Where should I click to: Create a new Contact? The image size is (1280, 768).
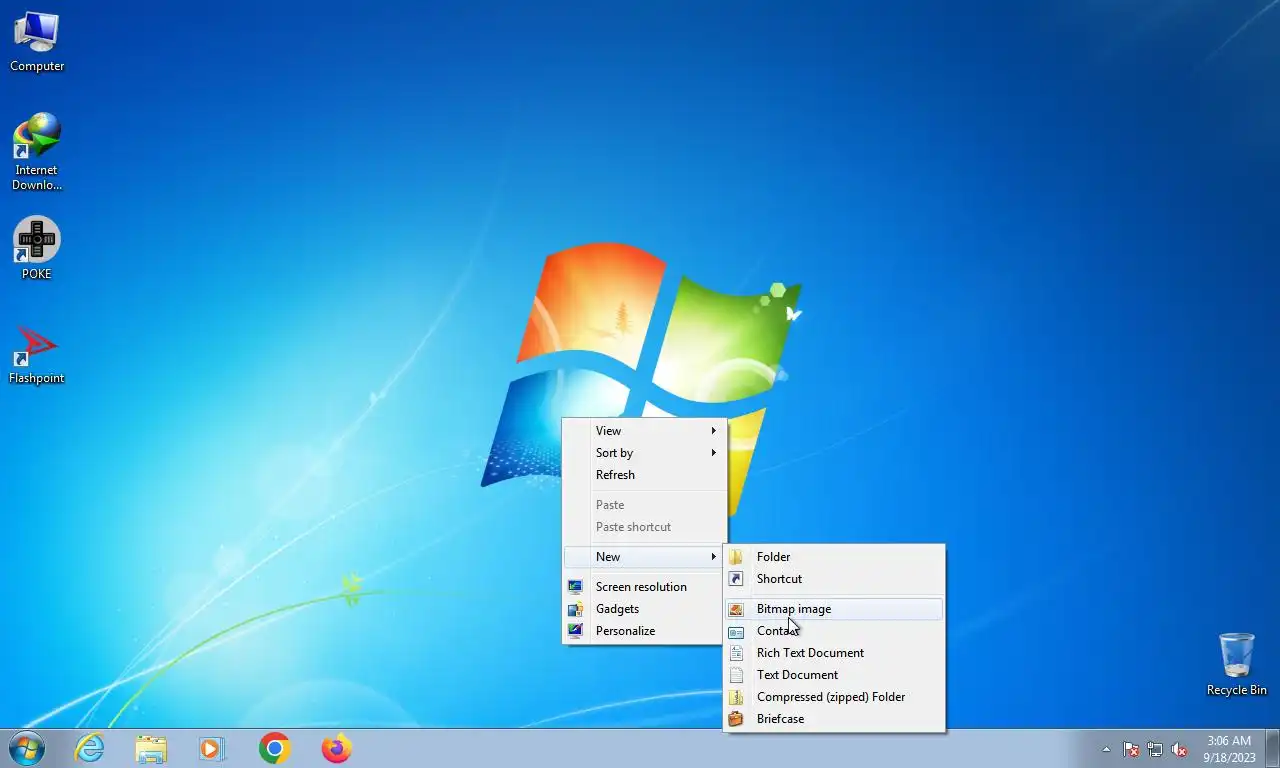click(834, 631)
